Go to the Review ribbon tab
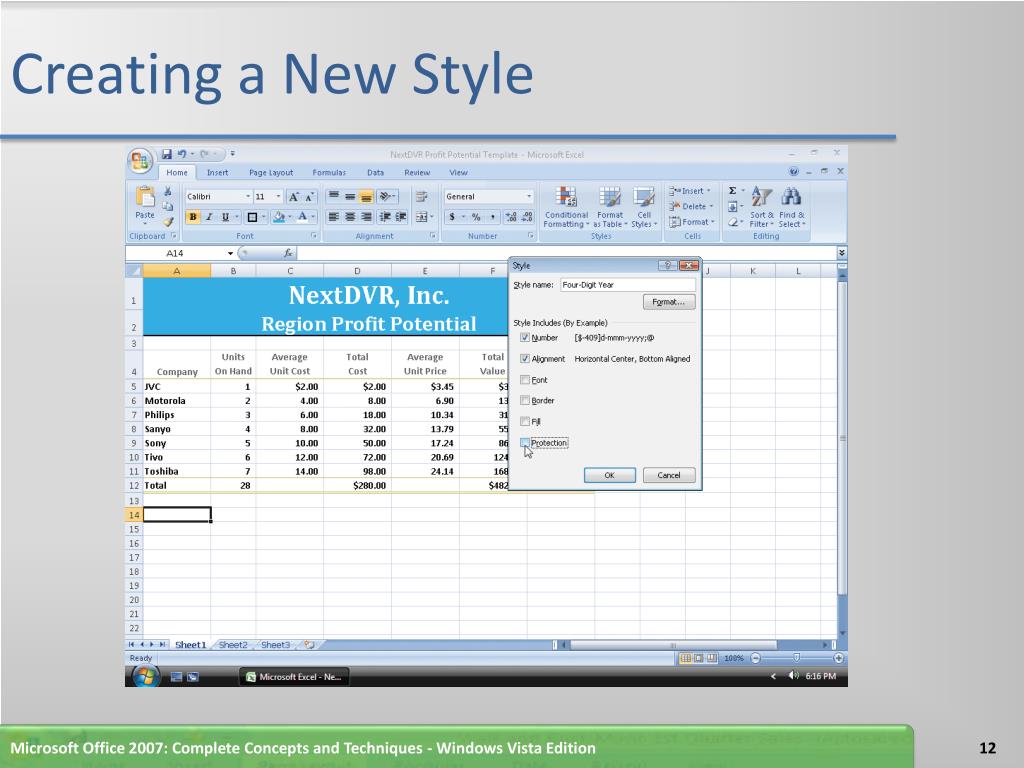This screenshot has height=768, width=1024. (x=417, y=172)
